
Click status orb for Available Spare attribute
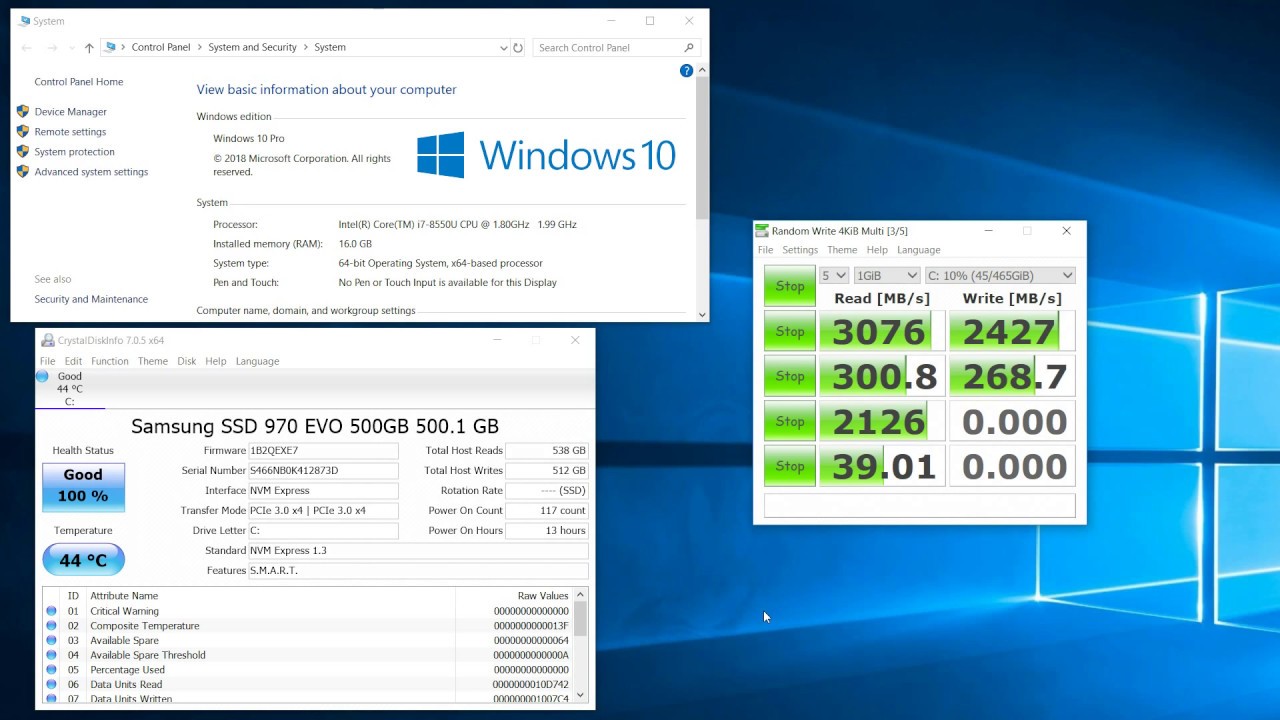51,640
